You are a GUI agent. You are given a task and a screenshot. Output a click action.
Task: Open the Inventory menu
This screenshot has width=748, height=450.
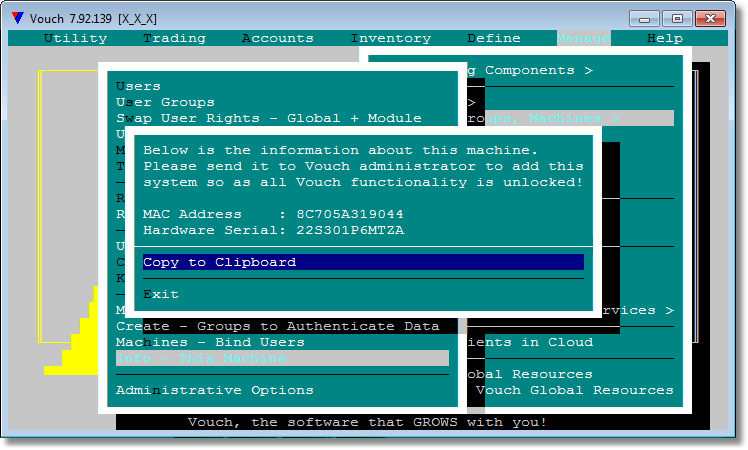coord(391,38)
